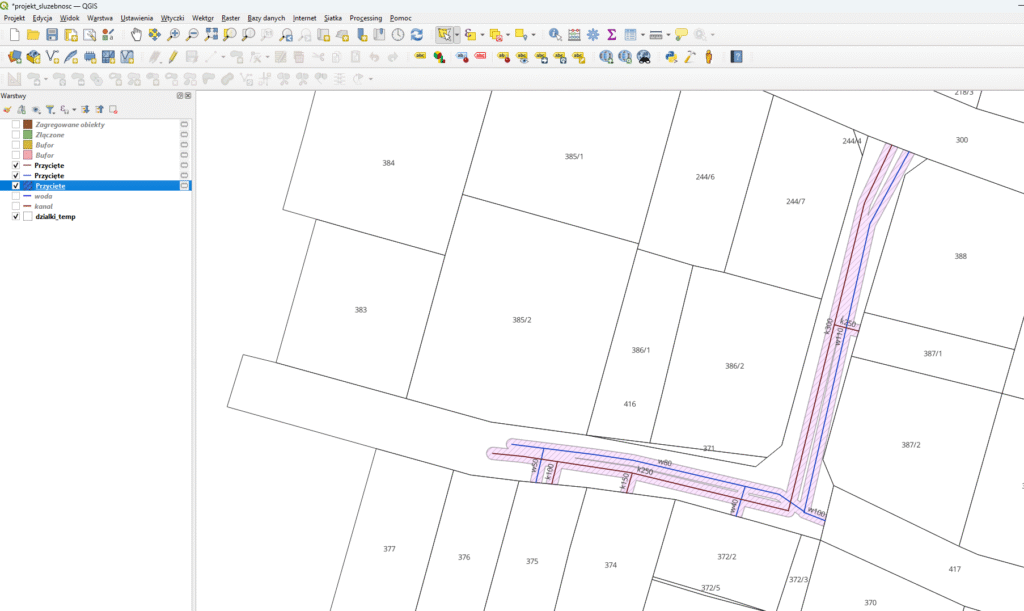This screenshot has height=611, width=1024.
Task: Click the Remove Layer icon in layers panel
Action: click(114, 109)
